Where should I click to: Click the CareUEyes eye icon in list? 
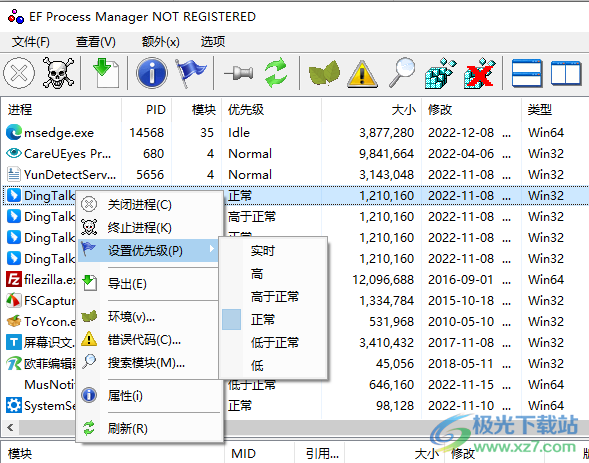(x=14, y=153)
